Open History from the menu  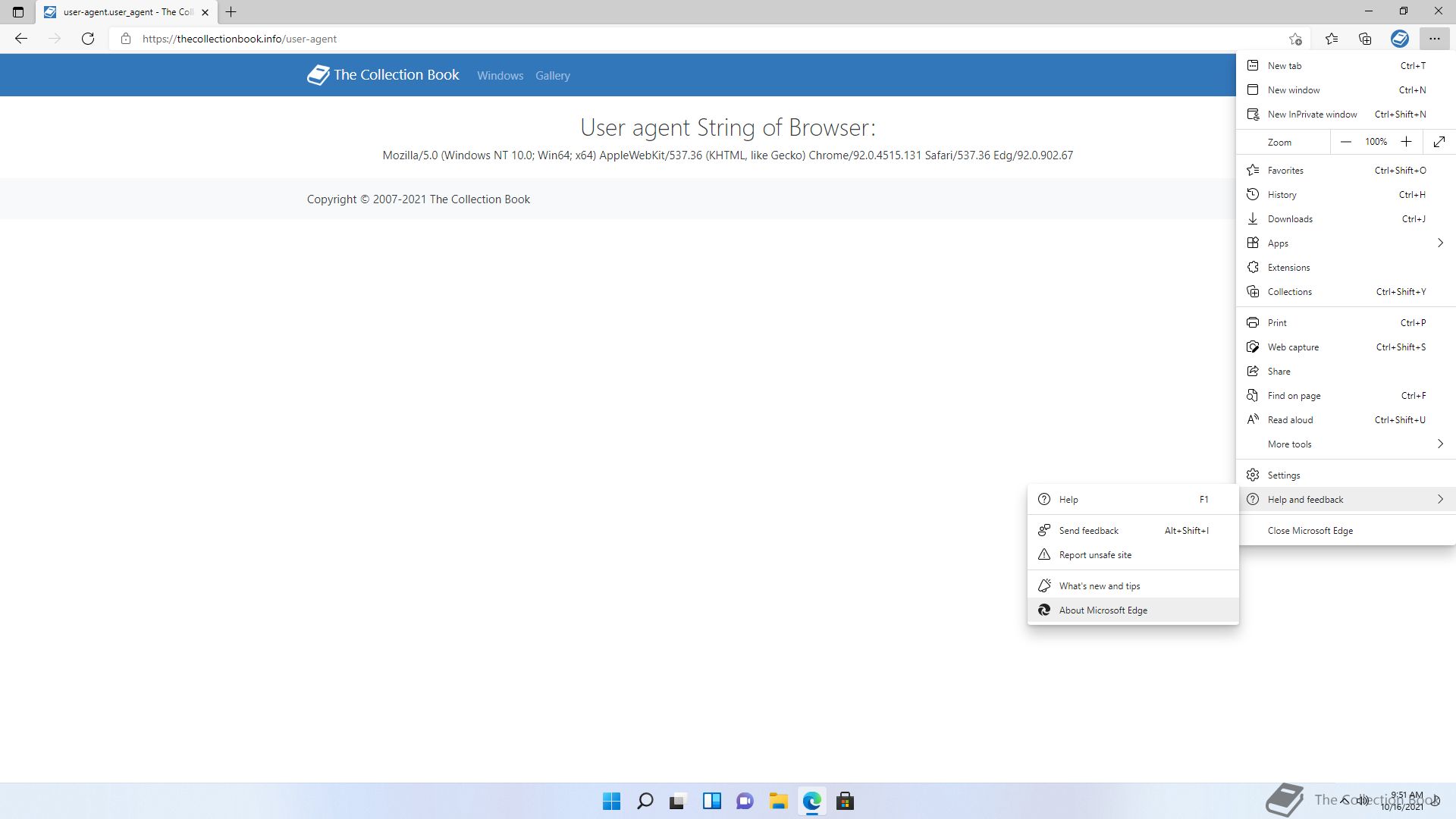[1346, 195]
